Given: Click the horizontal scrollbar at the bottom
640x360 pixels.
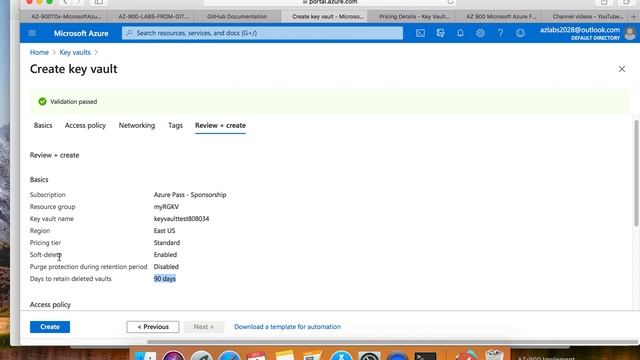Looking at the screenshot, I should 392,342.
